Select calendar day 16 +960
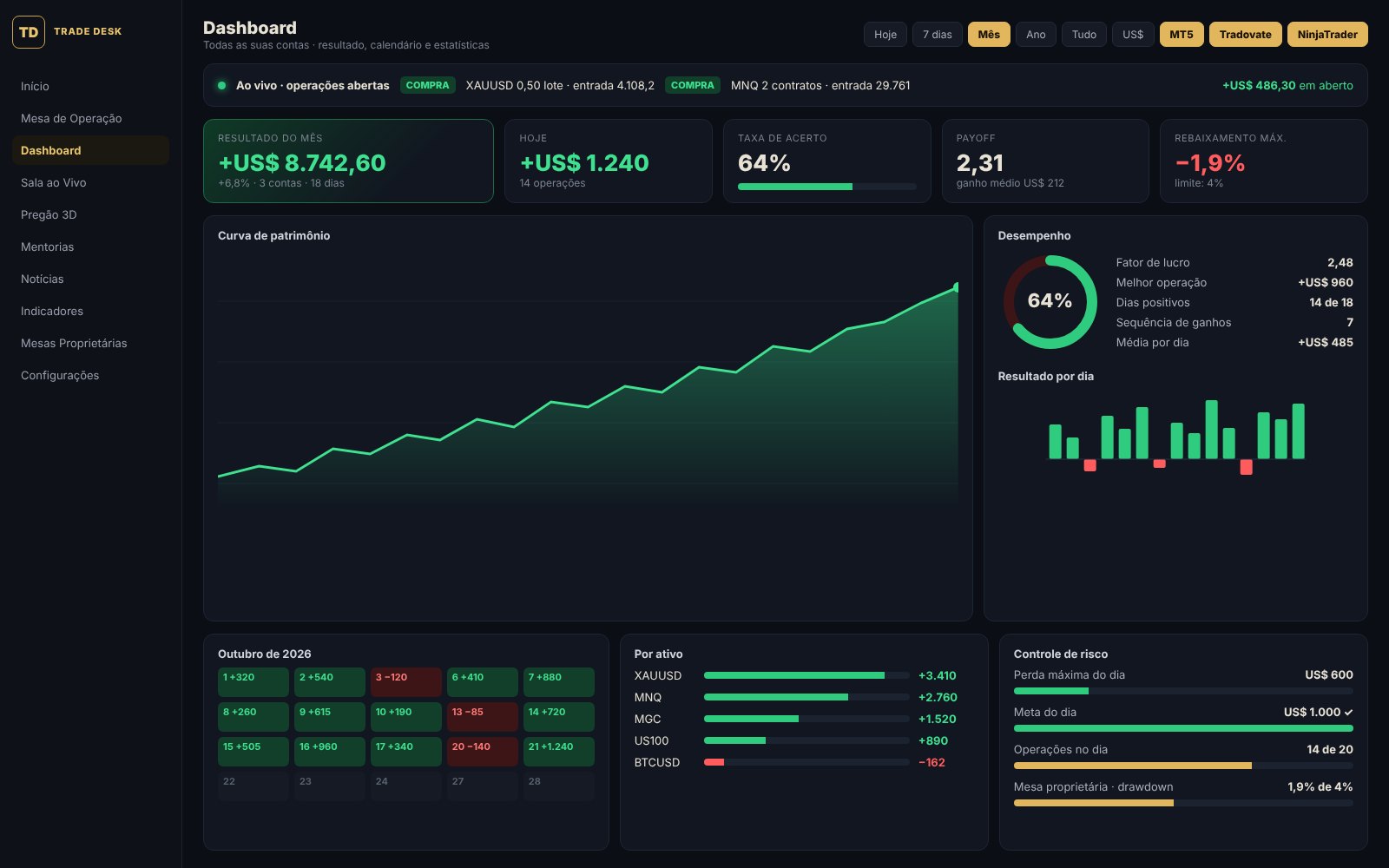The image size is (1389, 868). point(330,752)
